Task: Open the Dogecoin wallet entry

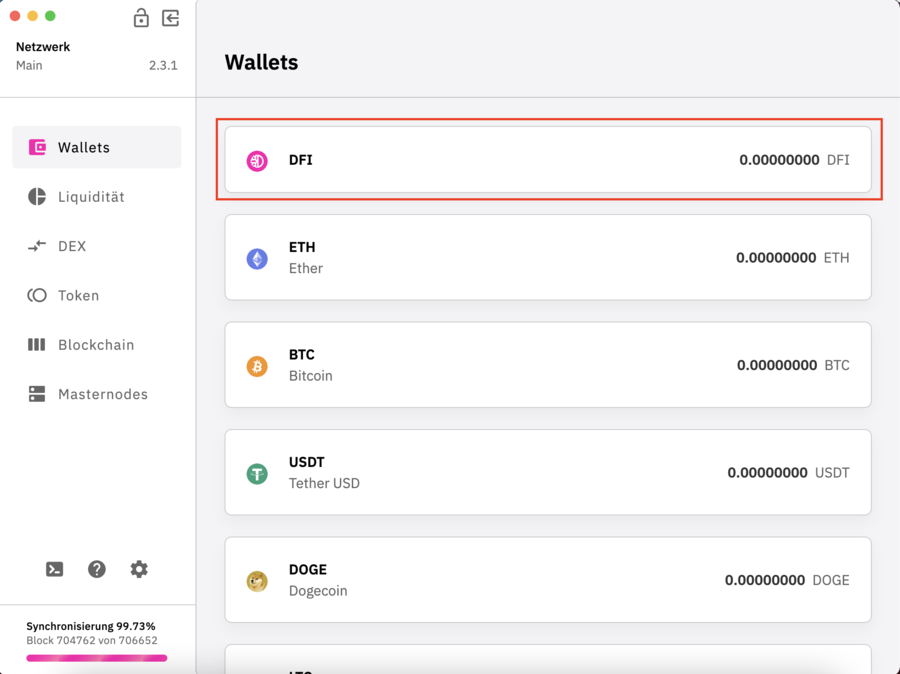Action: [547, 580]
